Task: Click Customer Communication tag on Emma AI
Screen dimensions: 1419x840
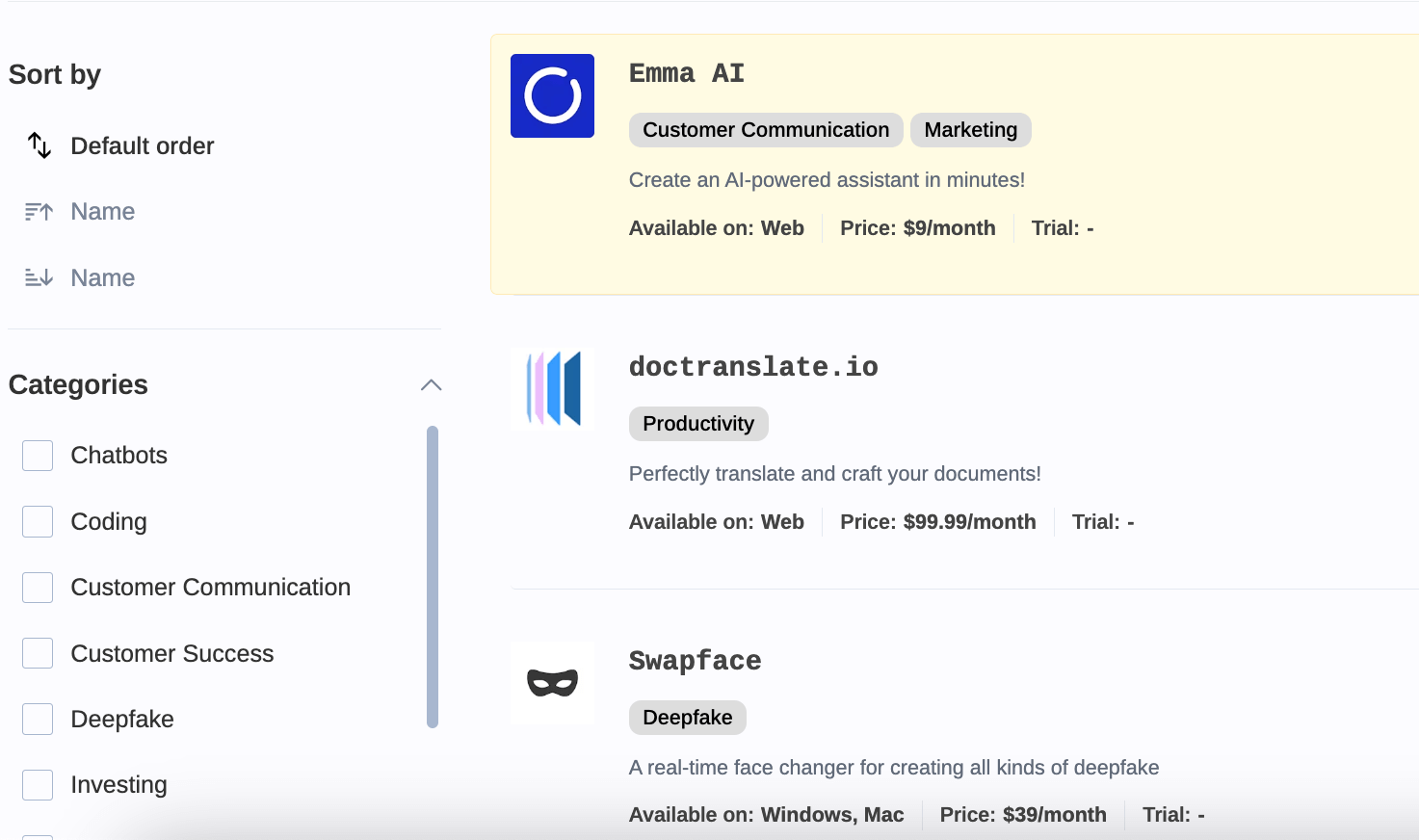Action: pyautogui.click(x=766, y=130)
